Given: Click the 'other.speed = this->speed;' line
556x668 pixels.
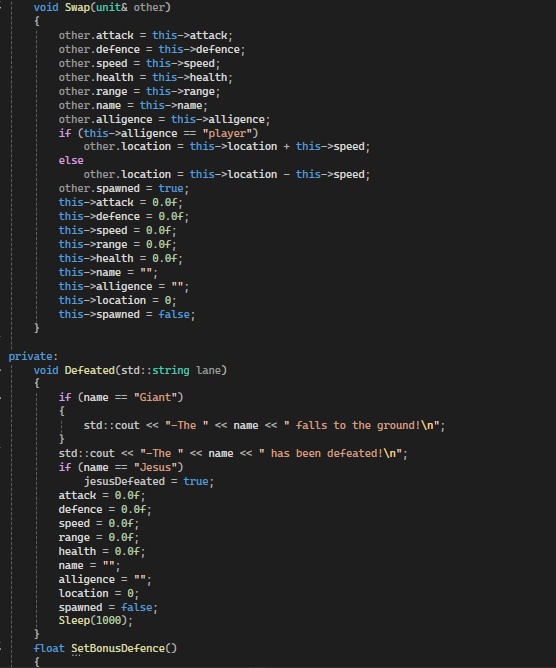Looking at the screenshot, I should pyautogui.click(x=139, y=63).
